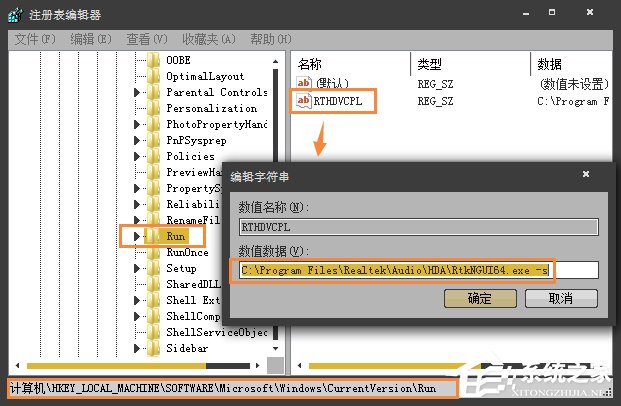Select the Run folder icon in tree
Screen dimensions: 621x406
coord(153,236)
